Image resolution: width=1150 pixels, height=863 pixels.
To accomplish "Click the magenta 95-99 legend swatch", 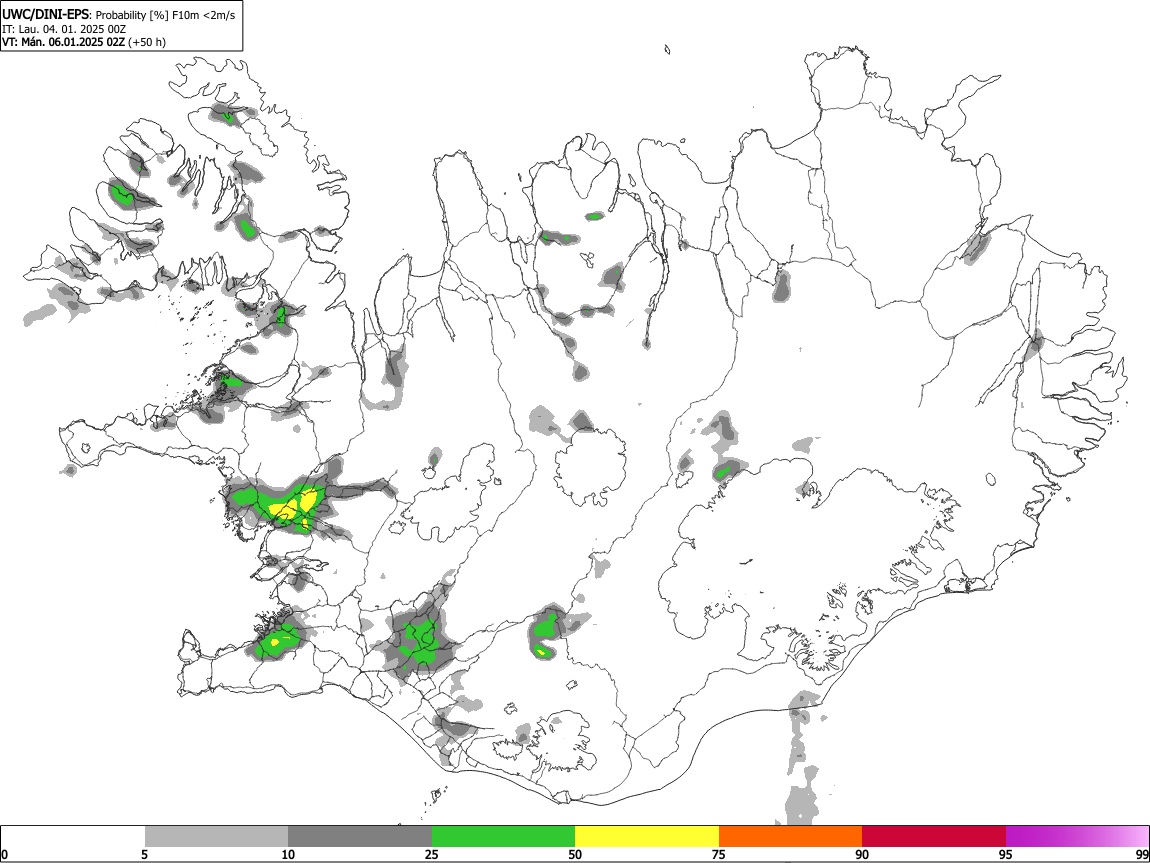I will point(1077,836).
